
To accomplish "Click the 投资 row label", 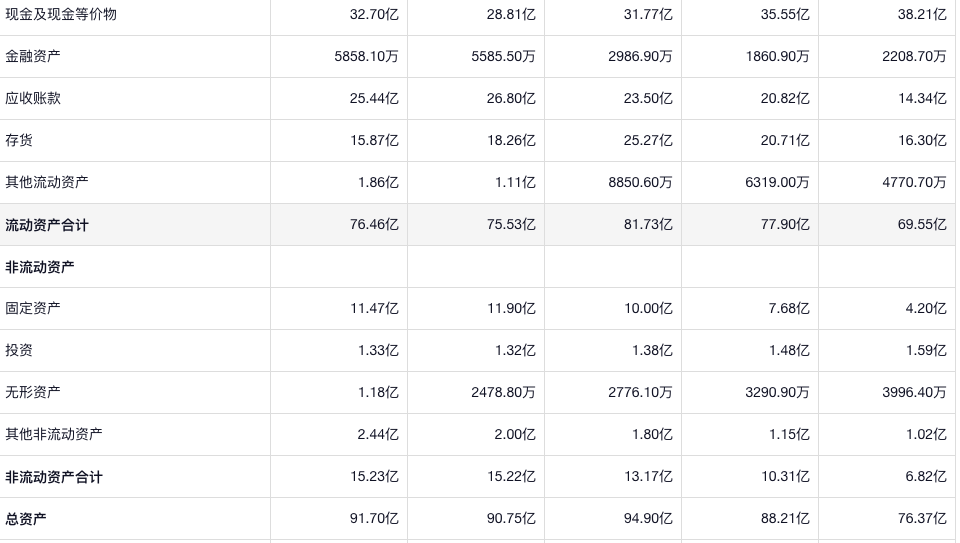I will [19, 351].
